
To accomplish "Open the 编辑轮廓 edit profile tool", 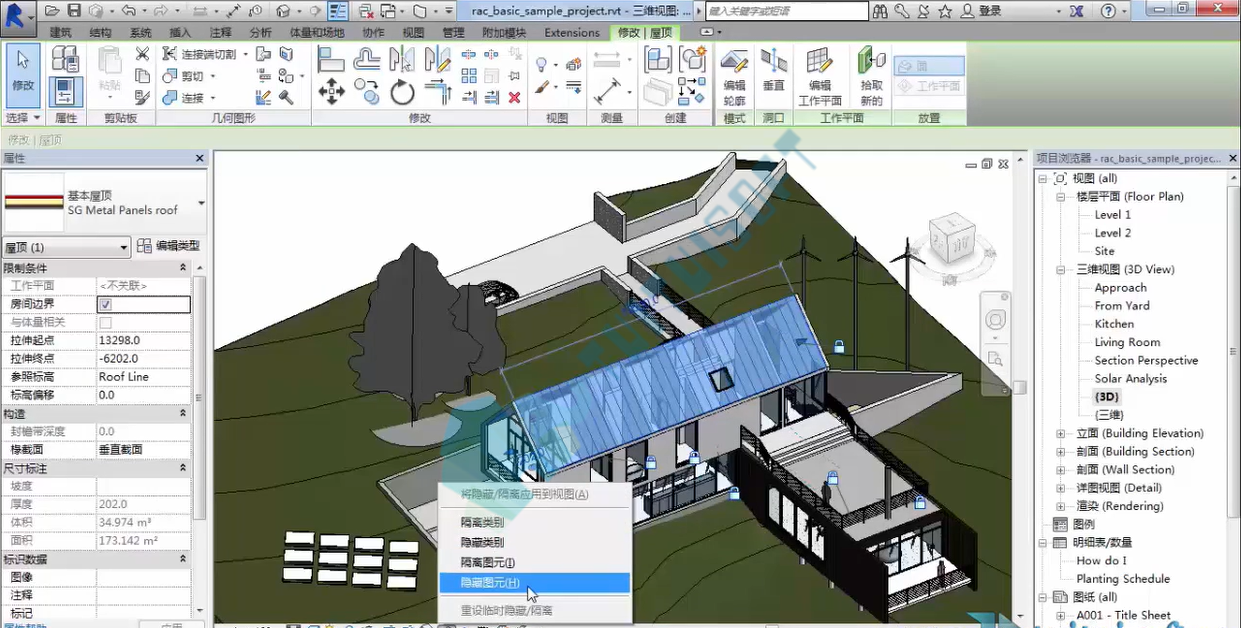I will tap(734, 76).
